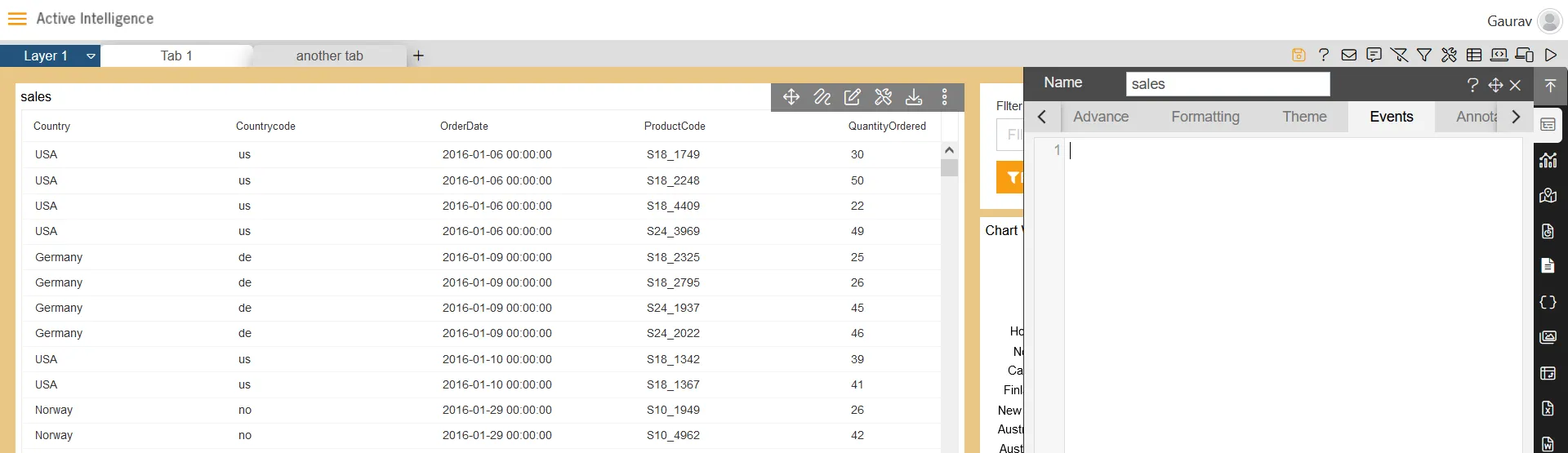Click the orange save icon in top toolbar
The image size is (1568, 453).
[x=1298, y=55]
